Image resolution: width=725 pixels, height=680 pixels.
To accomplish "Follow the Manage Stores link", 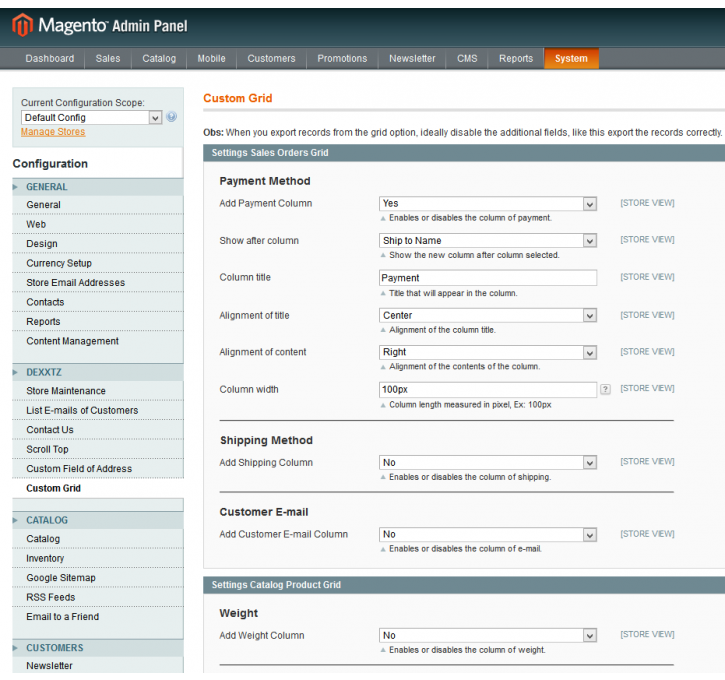I will (x=53, y=132).
